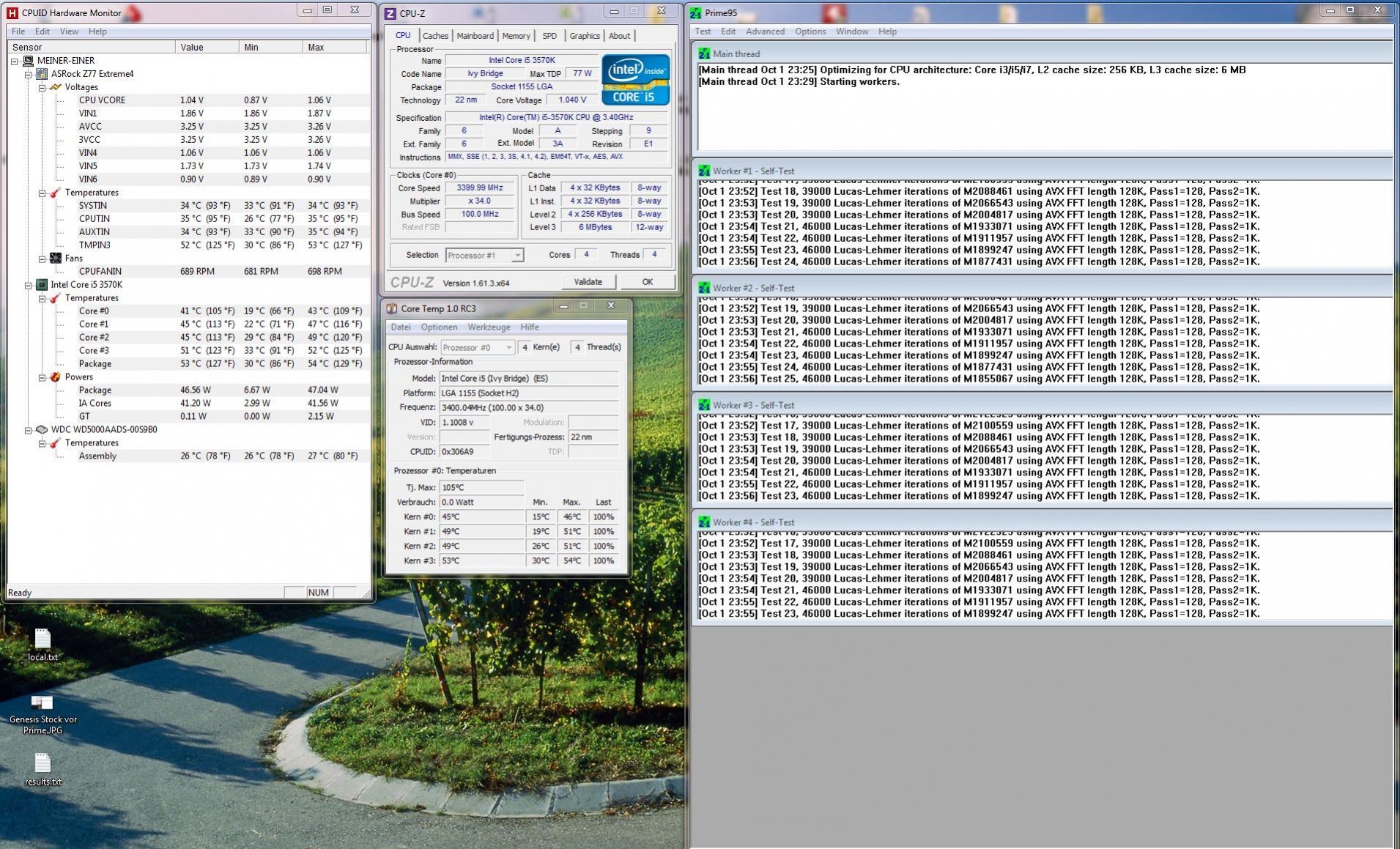
Task: Click the thermometer icon of ASRock Temperatures
Action: [x=56, y=193]
